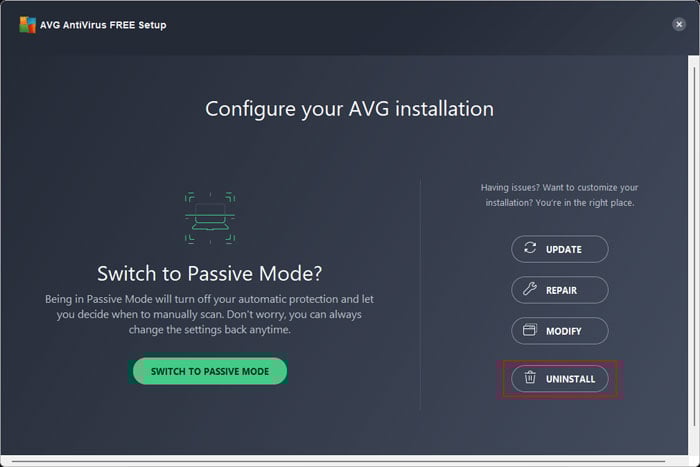Image resolution: width=700 pixels, height=467 pixels.
Task: Click the 'AVG AntiVirus FREE Setup' title
Action: (103, 25)
